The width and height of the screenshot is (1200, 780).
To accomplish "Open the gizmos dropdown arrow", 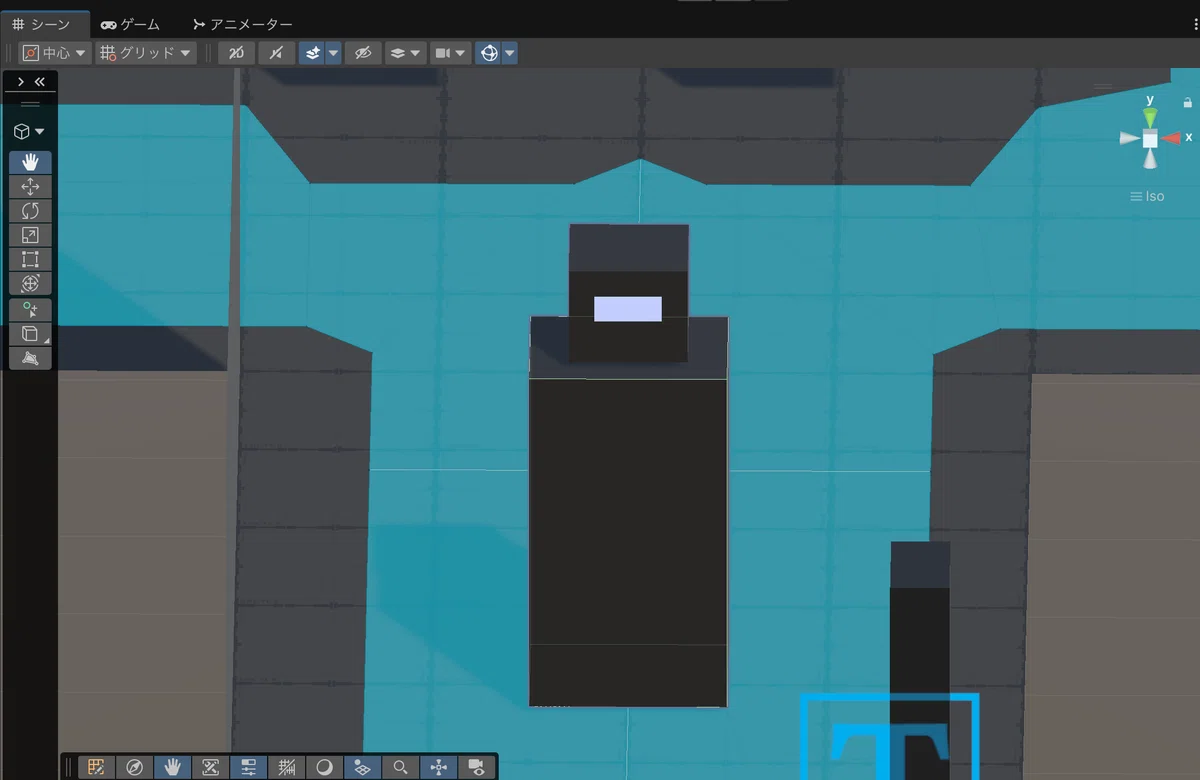I will pos(510,53).
